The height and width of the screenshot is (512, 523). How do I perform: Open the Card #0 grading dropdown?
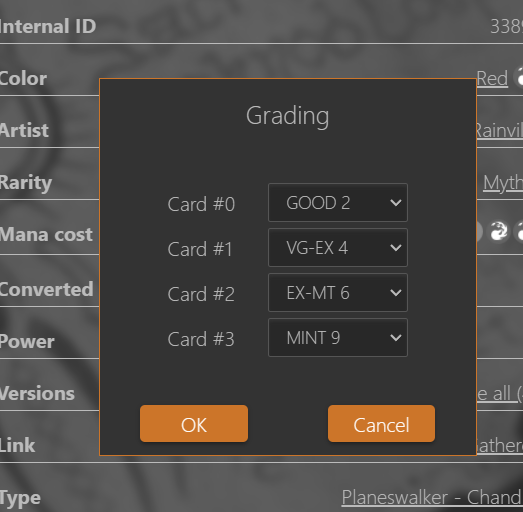click(x=338, y=202)
